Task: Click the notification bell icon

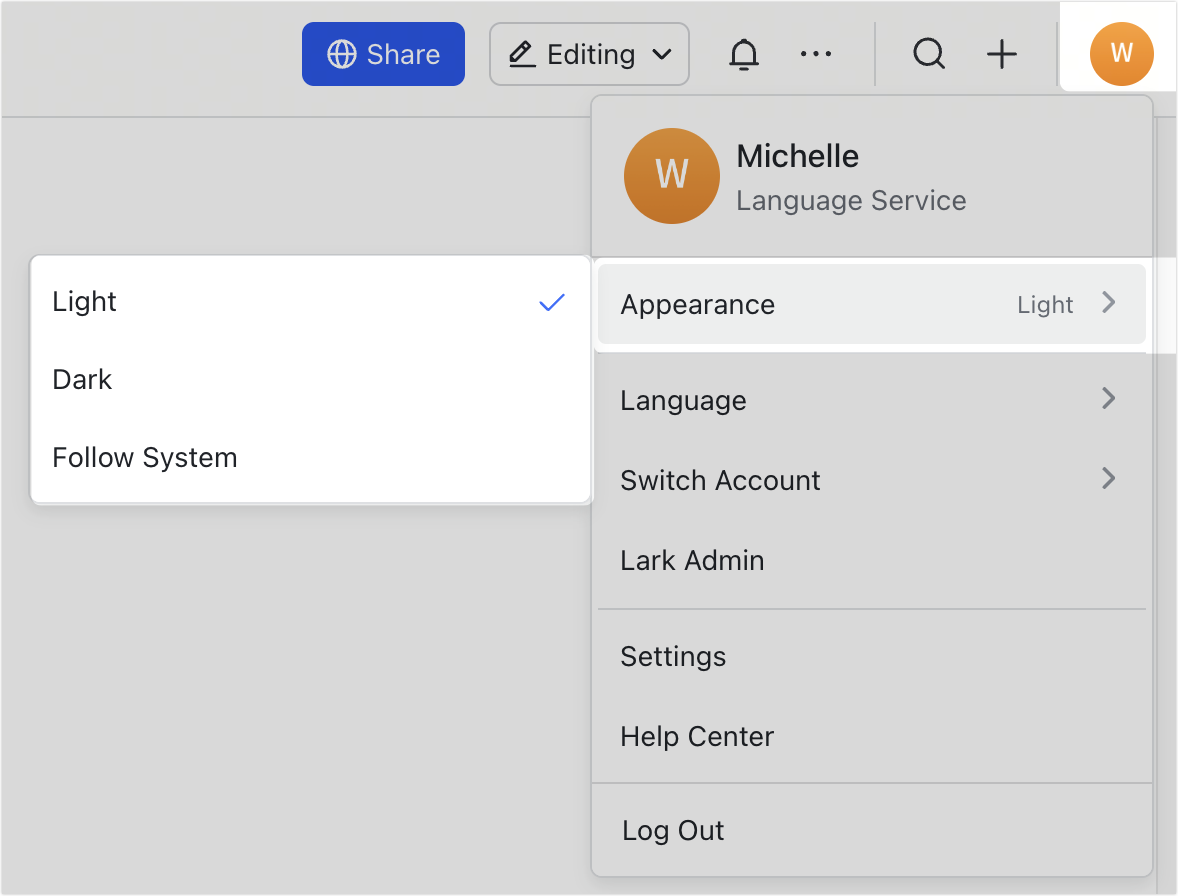Action: 743,55
